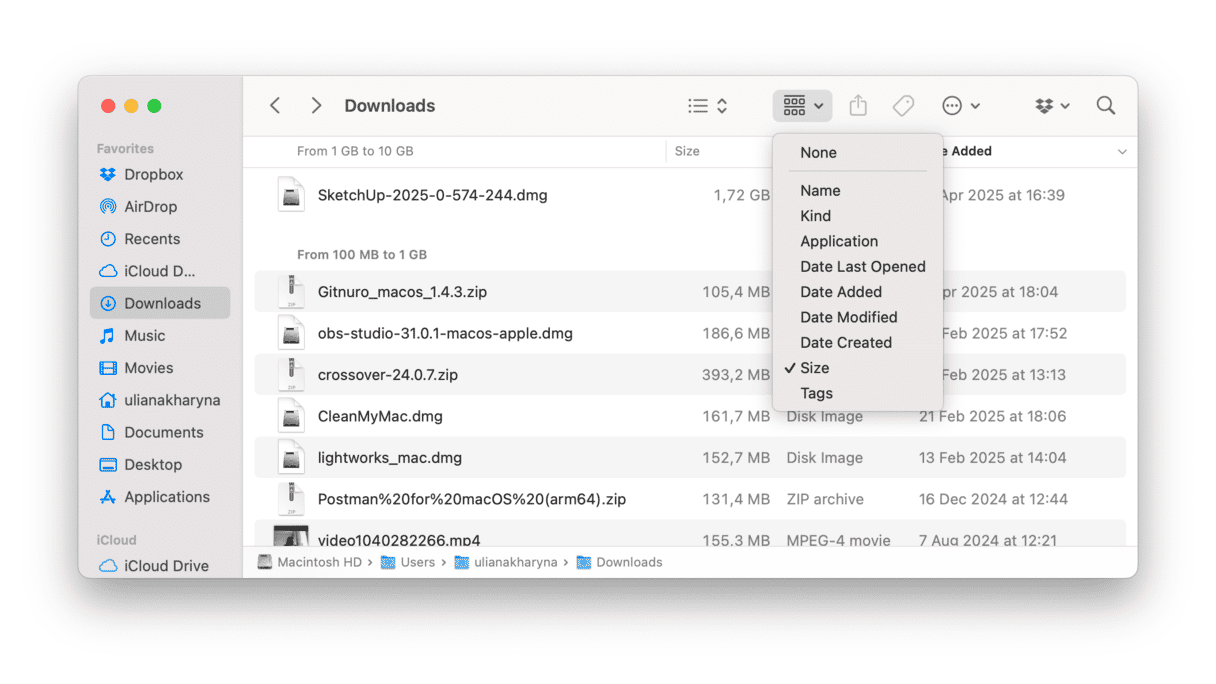
Task: Choose Kind from the grouping menu
Action: pos(815,216)
